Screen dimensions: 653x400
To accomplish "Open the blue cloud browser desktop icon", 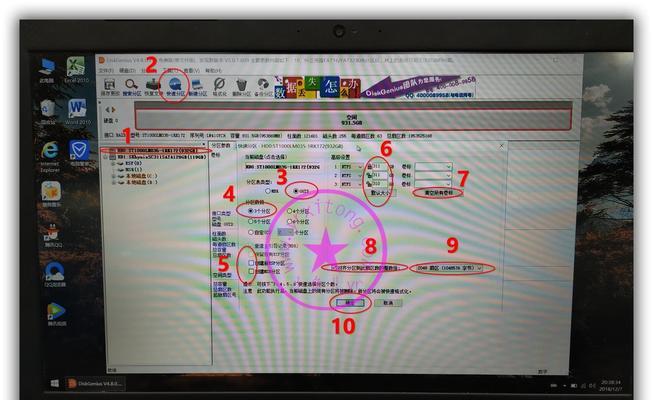I will click(55, 274).
